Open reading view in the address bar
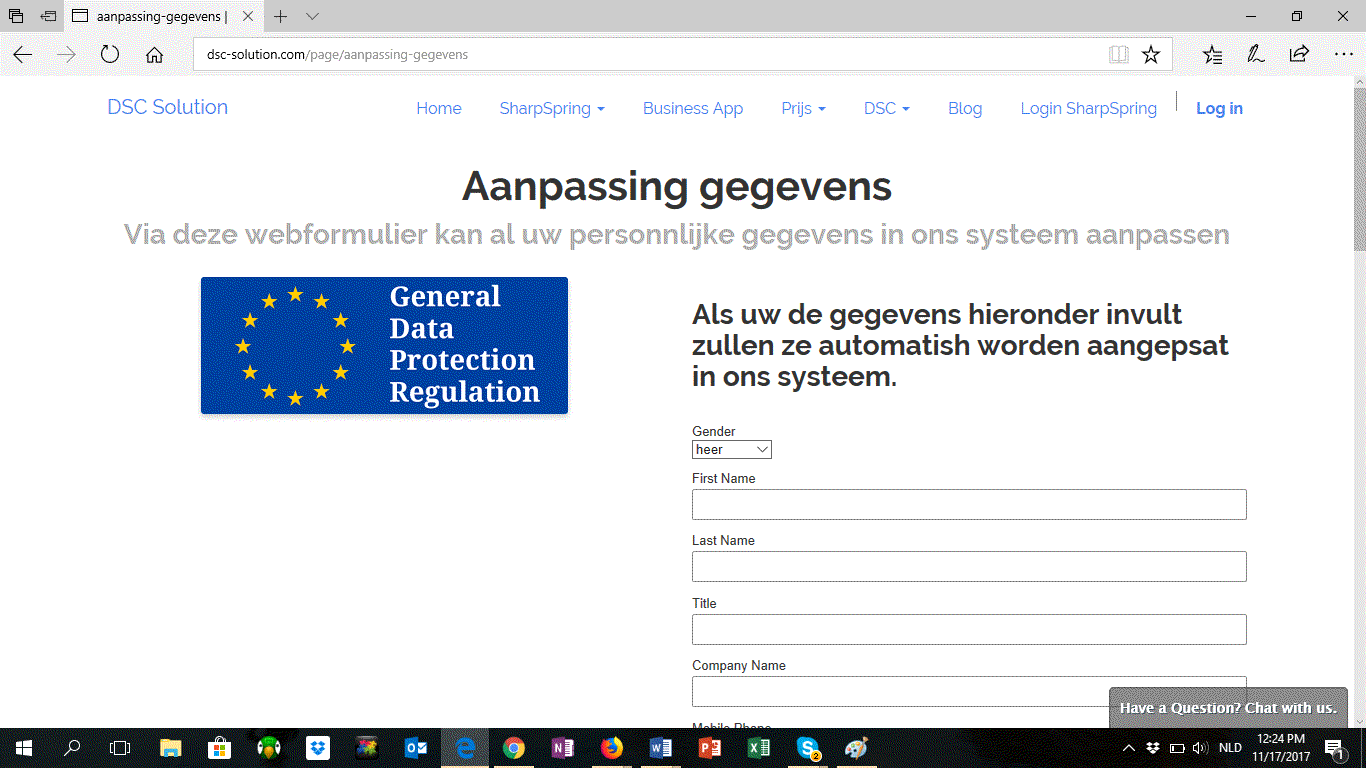This screenshot has height=768, width=1366. [x=1118, y=55]
